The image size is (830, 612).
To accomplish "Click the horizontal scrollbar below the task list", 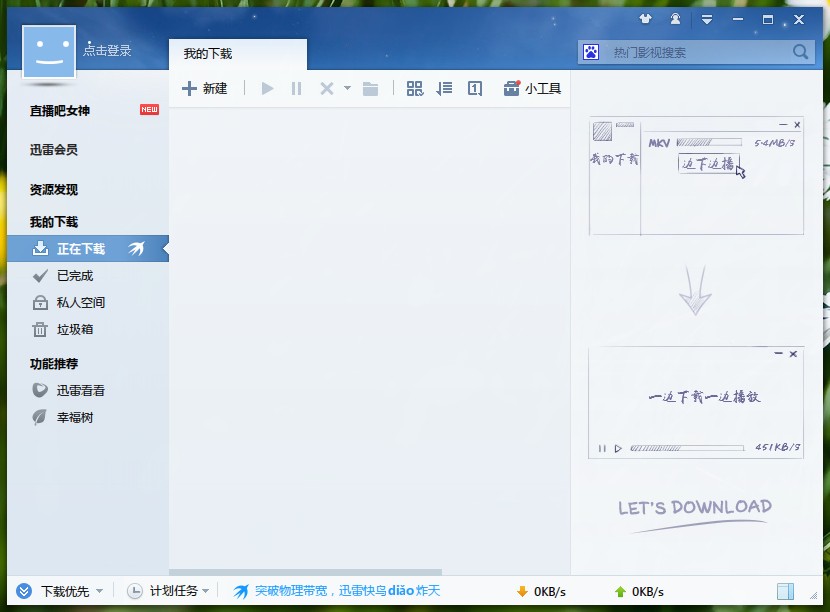I will coord(305,572).
